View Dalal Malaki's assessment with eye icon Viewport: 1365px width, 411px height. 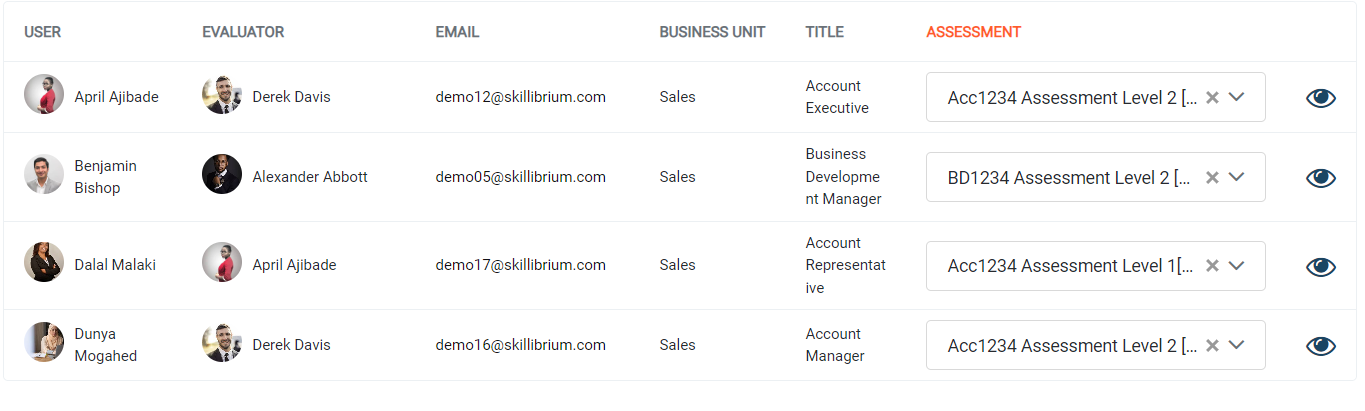coord(1321,266)
